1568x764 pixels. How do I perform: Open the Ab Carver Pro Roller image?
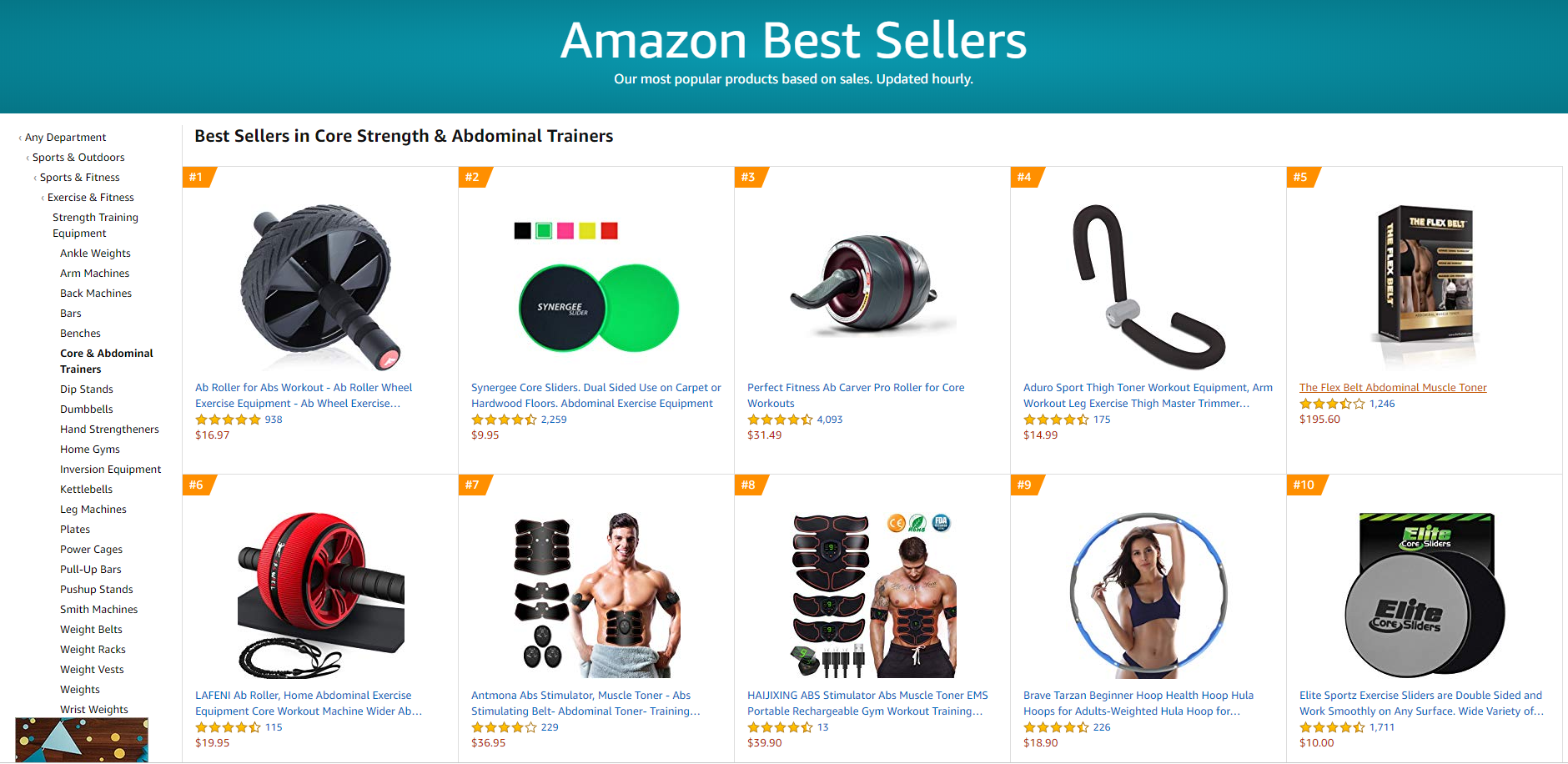click(x=872, y=287)
